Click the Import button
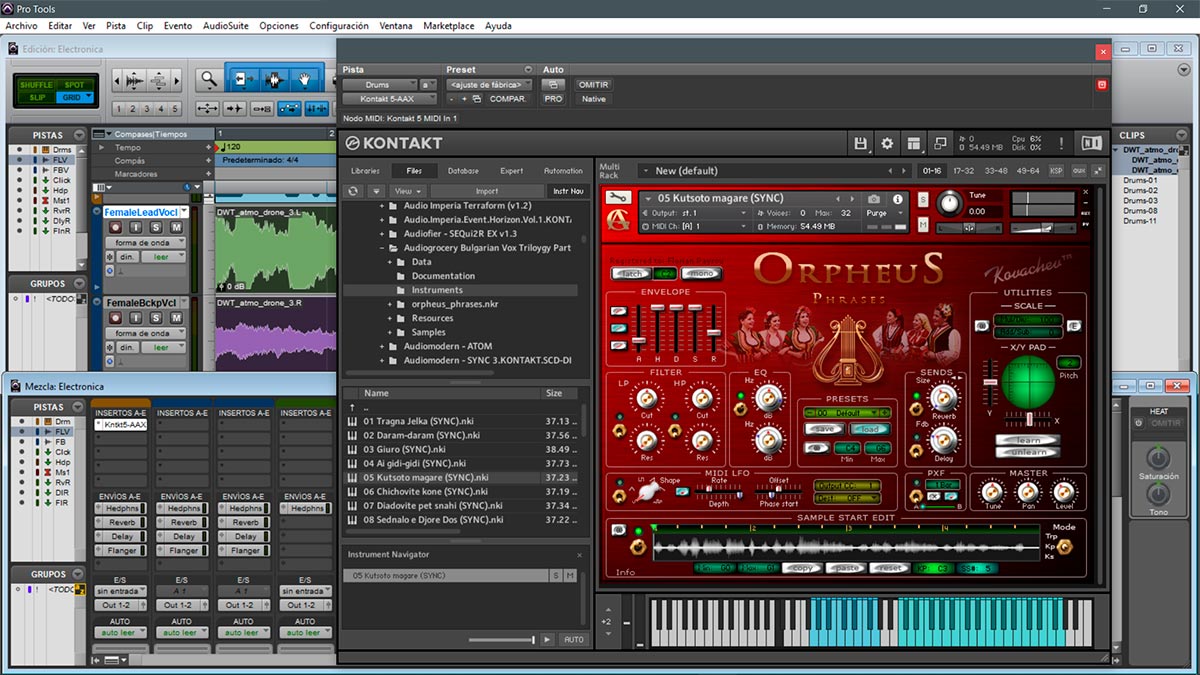The image size is (1200, 675). (487, 191)
